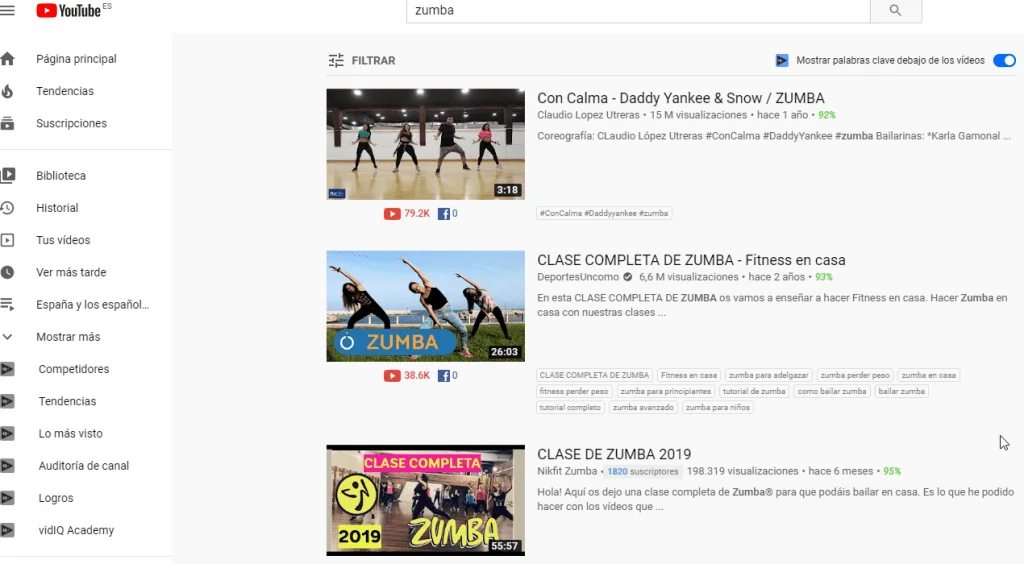The height and width of the screenshot is (564, 1024).
Task: Click the 'zumba en casa' keyword tag
Action: pyautogui.click(x=929, y=375)
